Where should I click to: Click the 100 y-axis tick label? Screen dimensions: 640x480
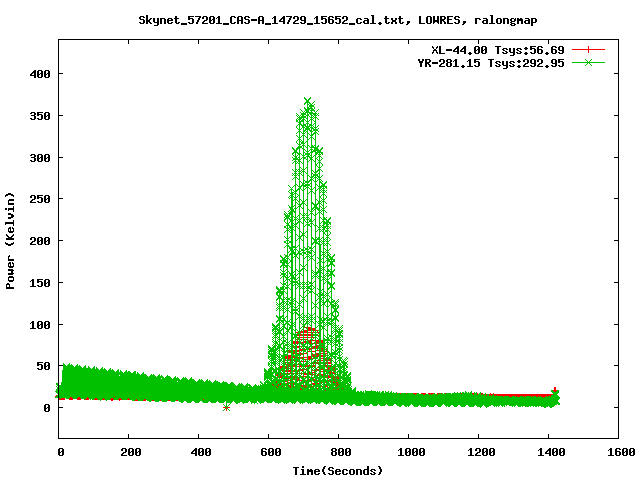pyautogui.click(x=40, y=325)
